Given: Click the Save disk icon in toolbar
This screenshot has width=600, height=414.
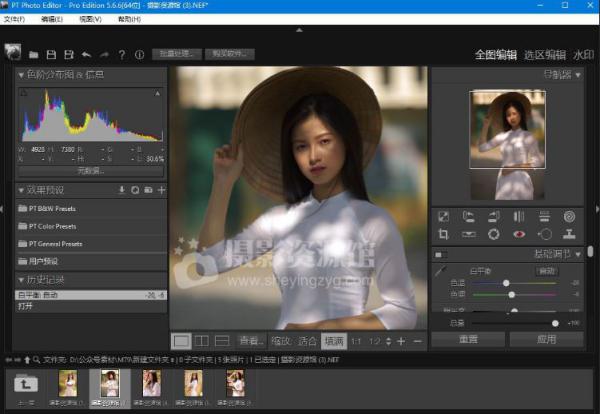Looking at the screenshot, I should [51, 54].
